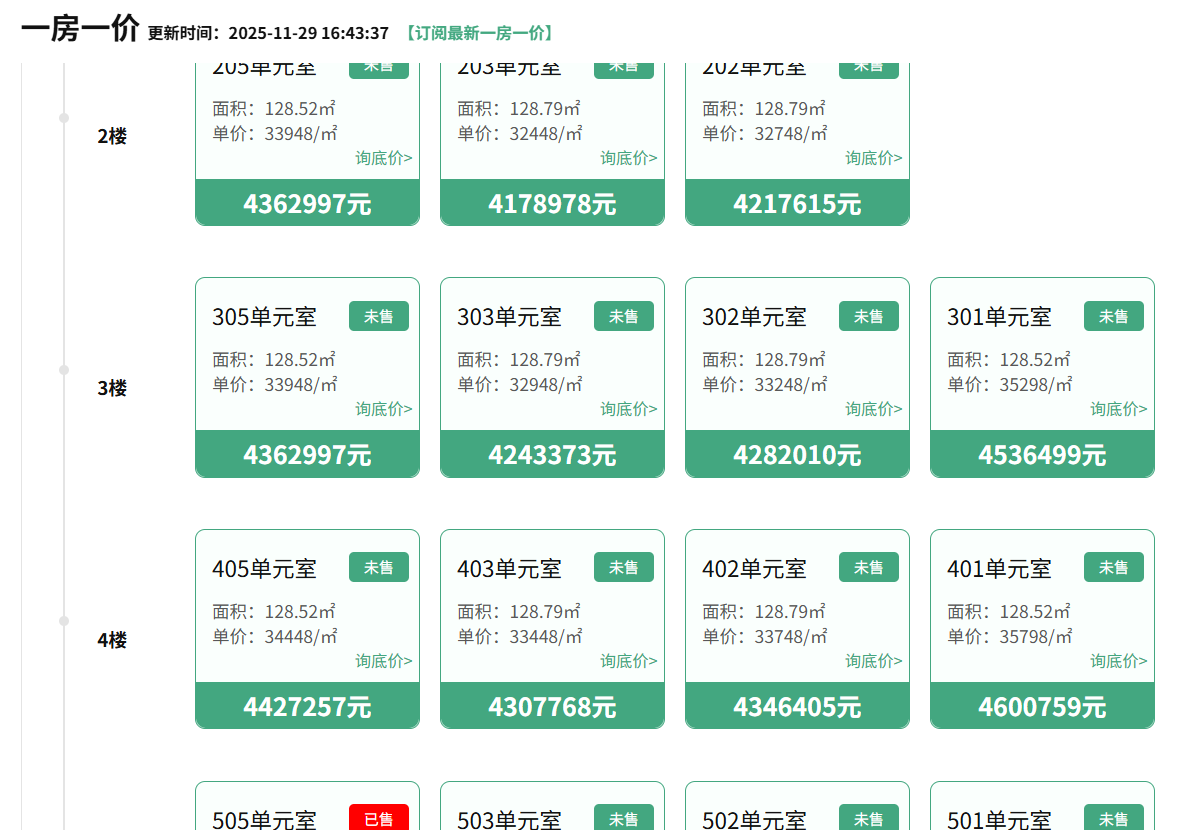
Task: Click 询底价 link for unit 302
Action: pos(873,409)
